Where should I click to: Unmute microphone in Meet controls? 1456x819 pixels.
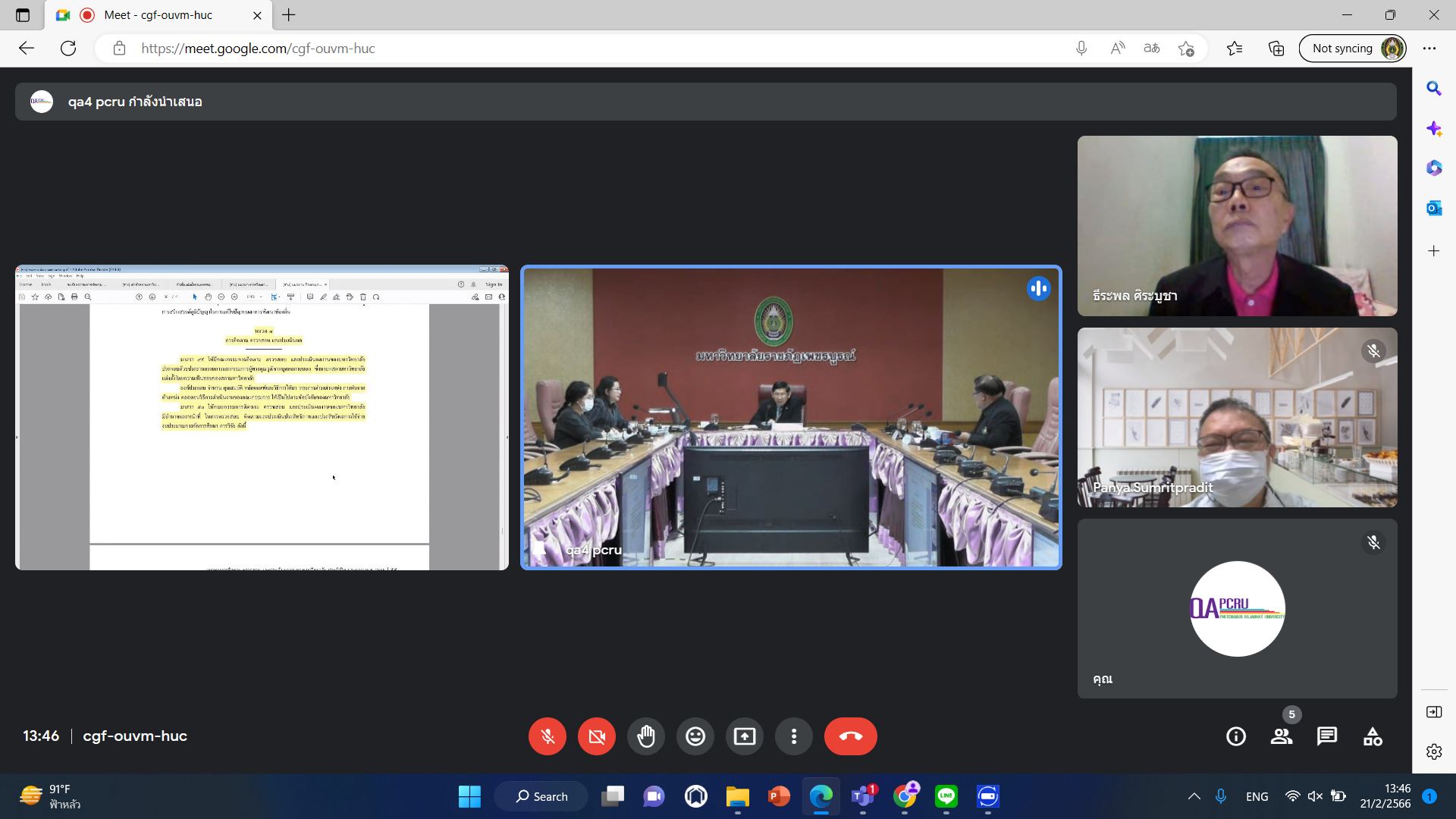[547, 736]
